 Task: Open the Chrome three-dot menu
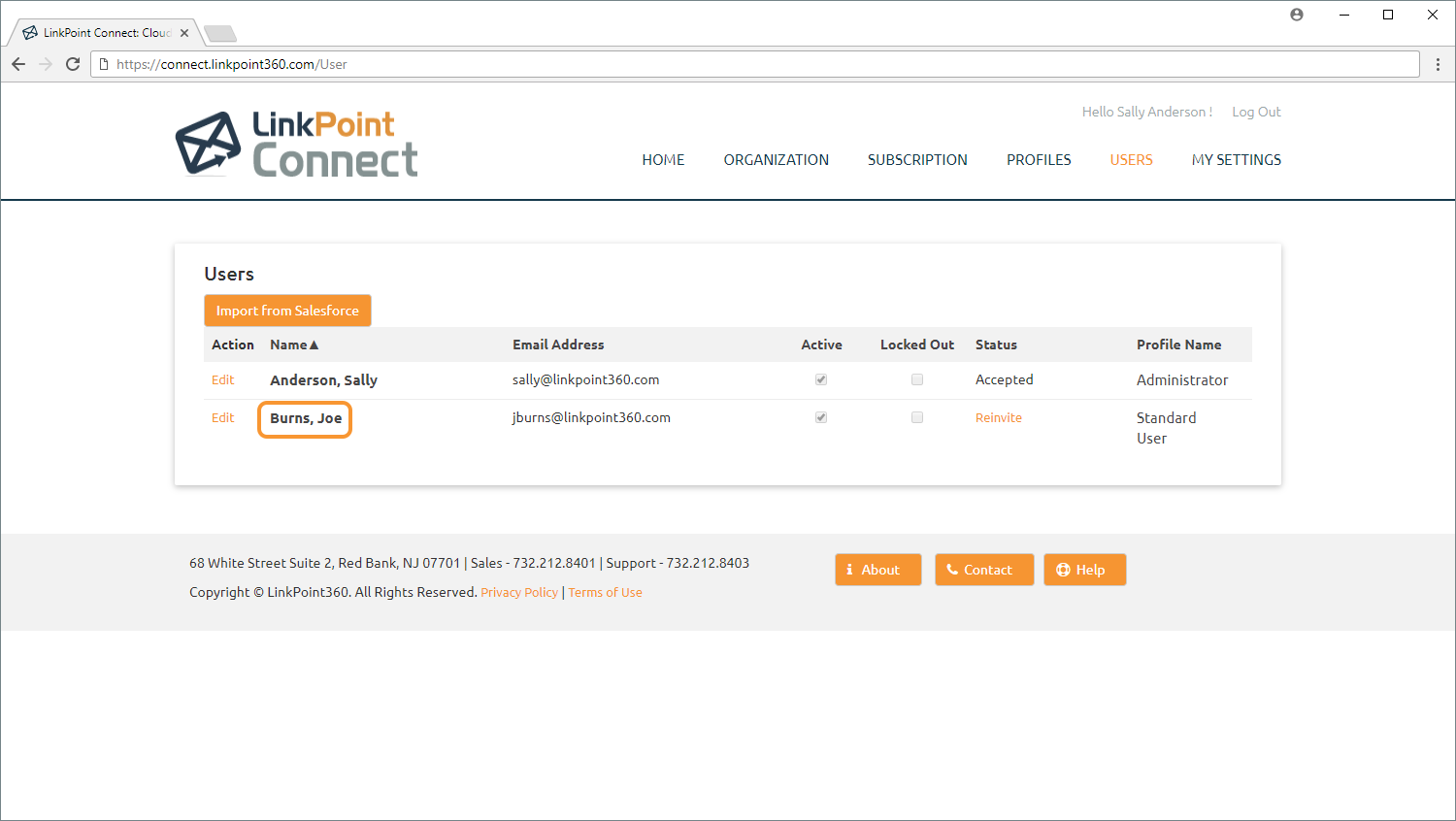point(1438,64)
